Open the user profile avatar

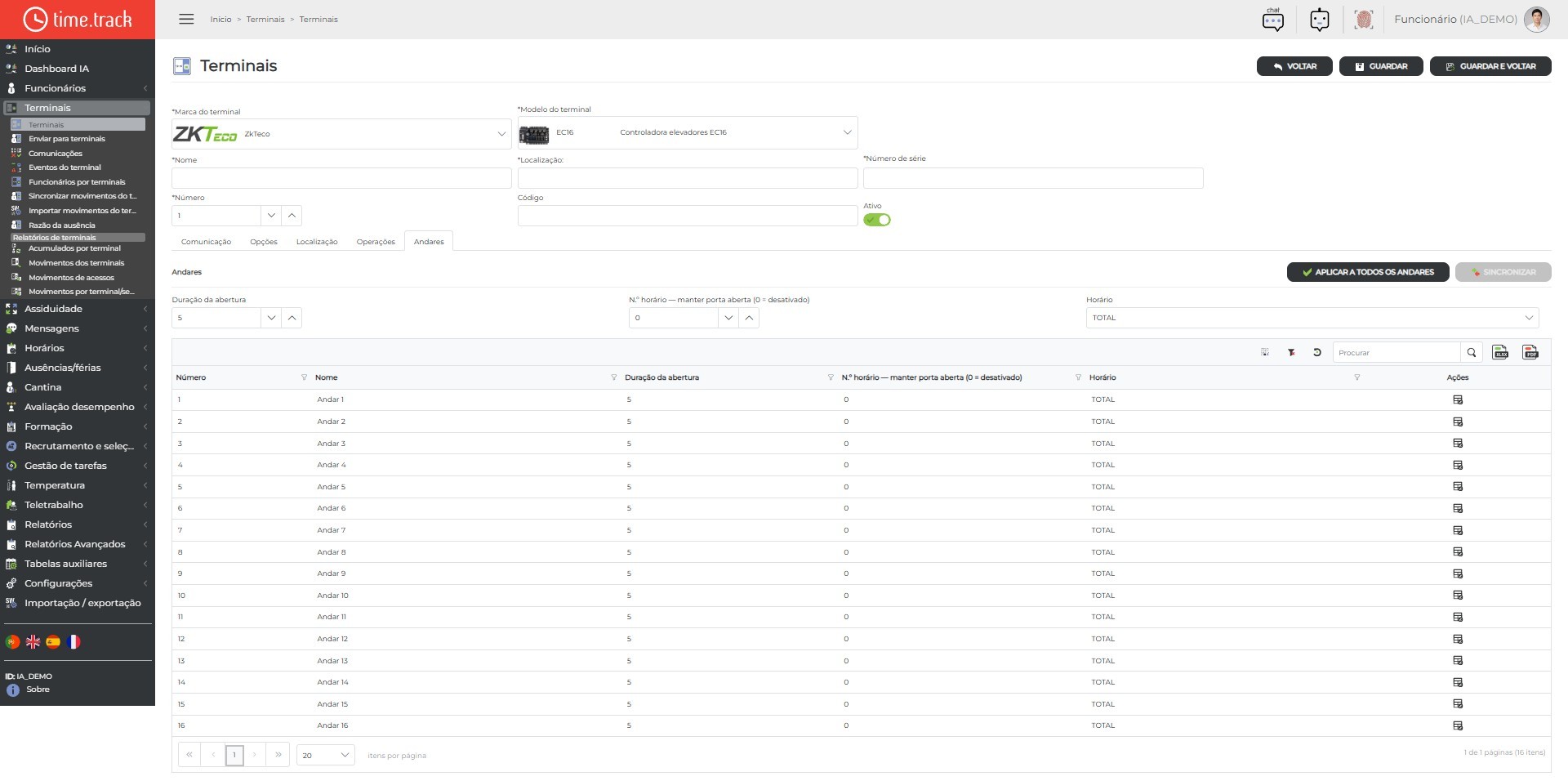click(x=1536, y=19)
